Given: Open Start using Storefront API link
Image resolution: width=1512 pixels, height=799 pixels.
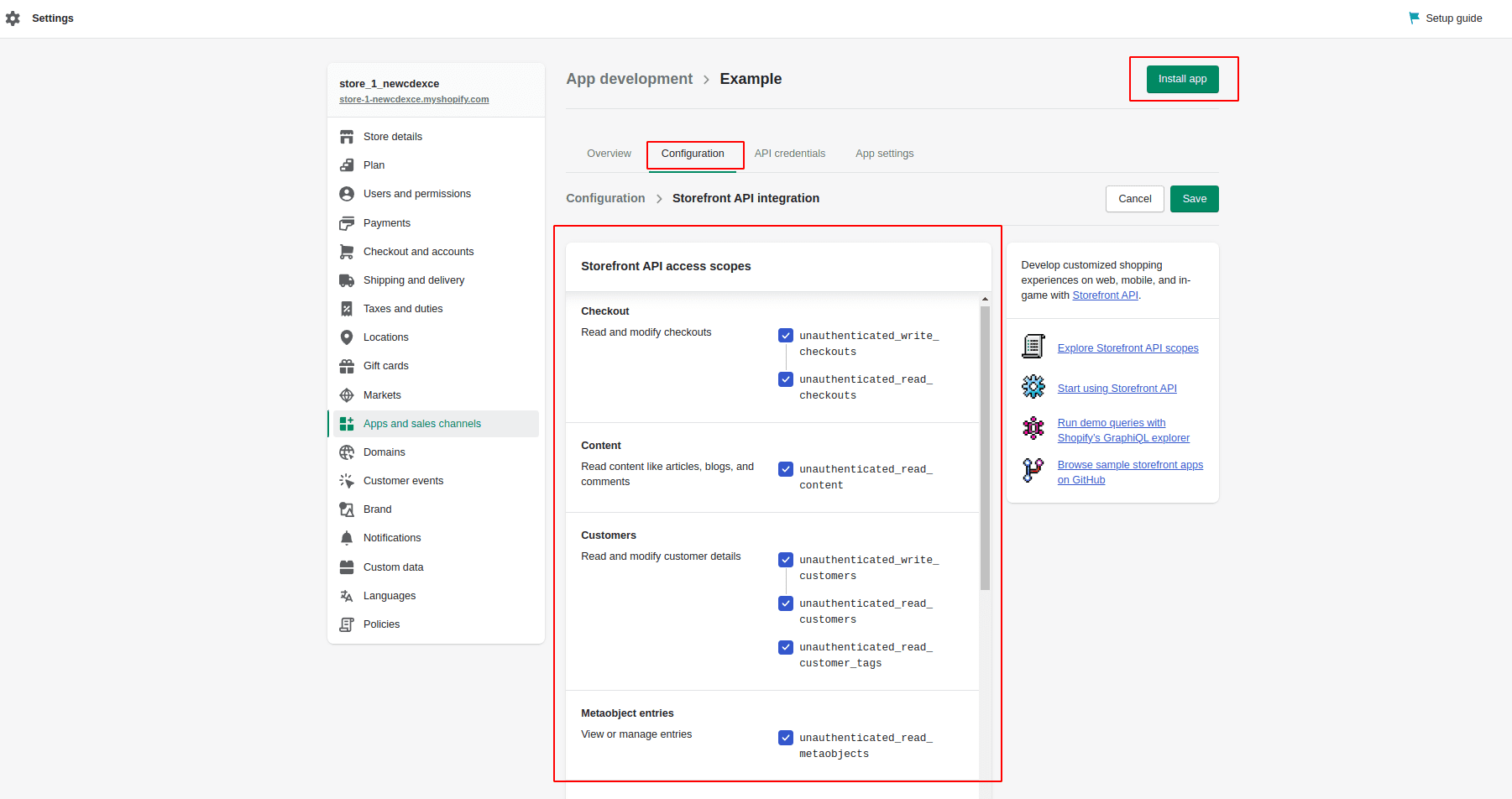Looking at the screenshot, I should click(x=1117, y=389).
